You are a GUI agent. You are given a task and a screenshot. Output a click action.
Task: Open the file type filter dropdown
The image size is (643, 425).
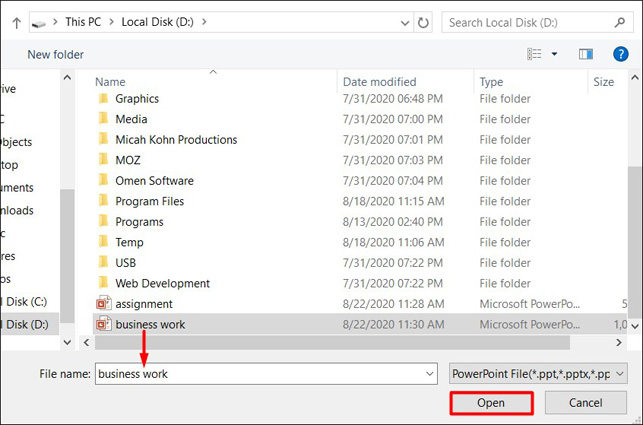point(539,373)
